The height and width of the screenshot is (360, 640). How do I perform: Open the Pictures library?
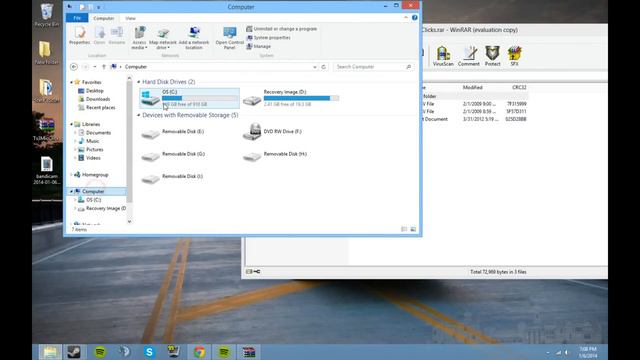point(91,149)
